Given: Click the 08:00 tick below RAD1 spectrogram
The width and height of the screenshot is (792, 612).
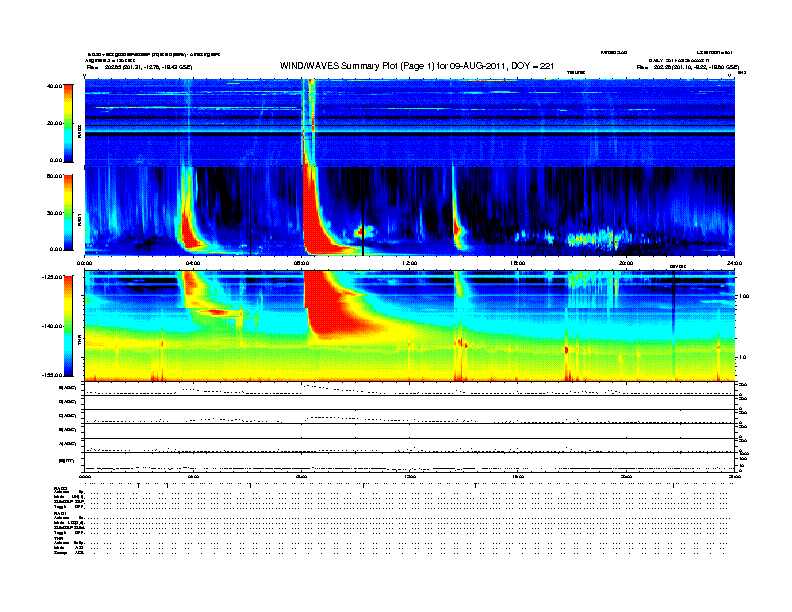Looking at the screenshot, I should pyautogui.click(x=301, y=263).
